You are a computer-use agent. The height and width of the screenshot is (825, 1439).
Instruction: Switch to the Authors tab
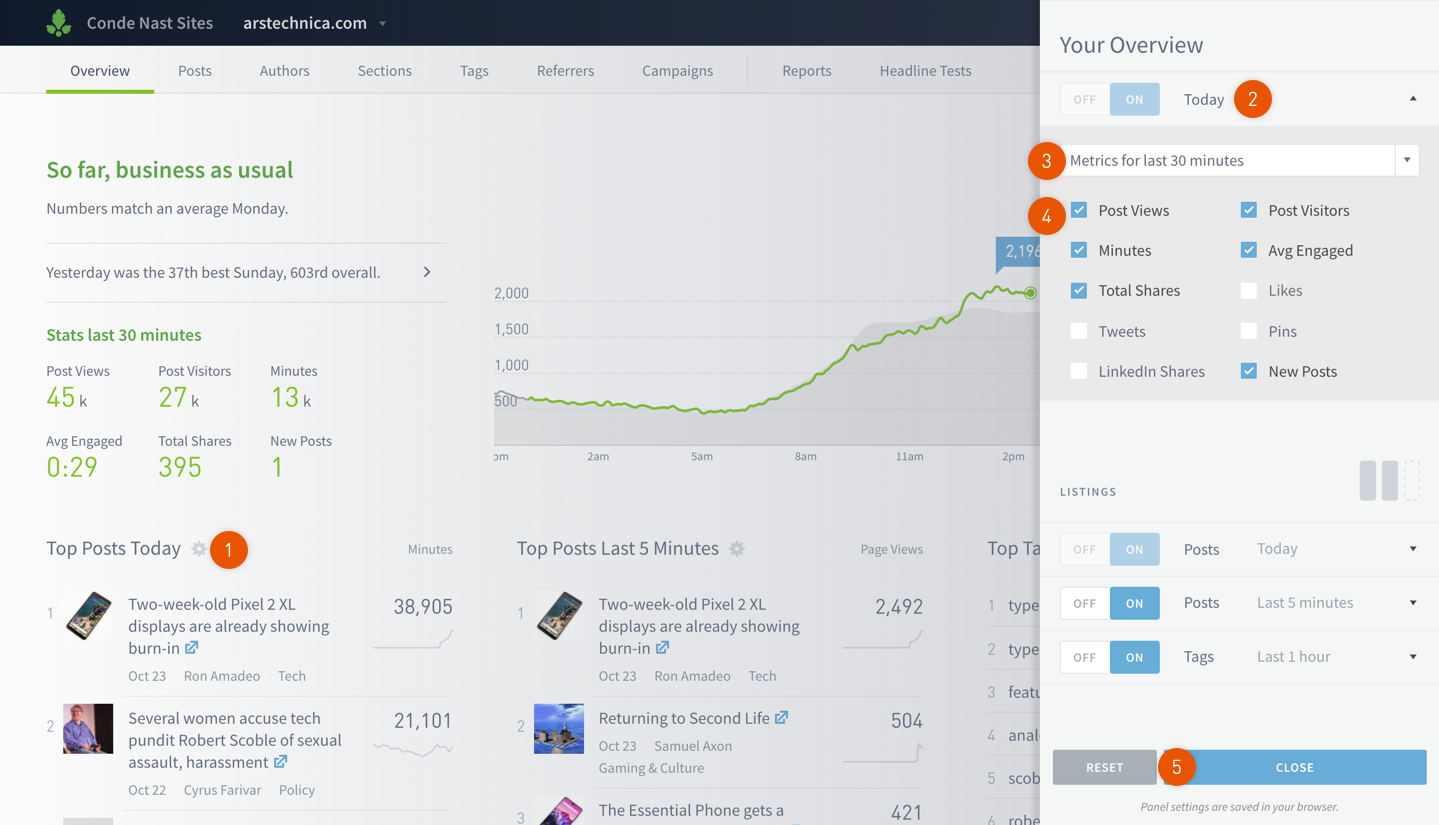tap(285, 71)
